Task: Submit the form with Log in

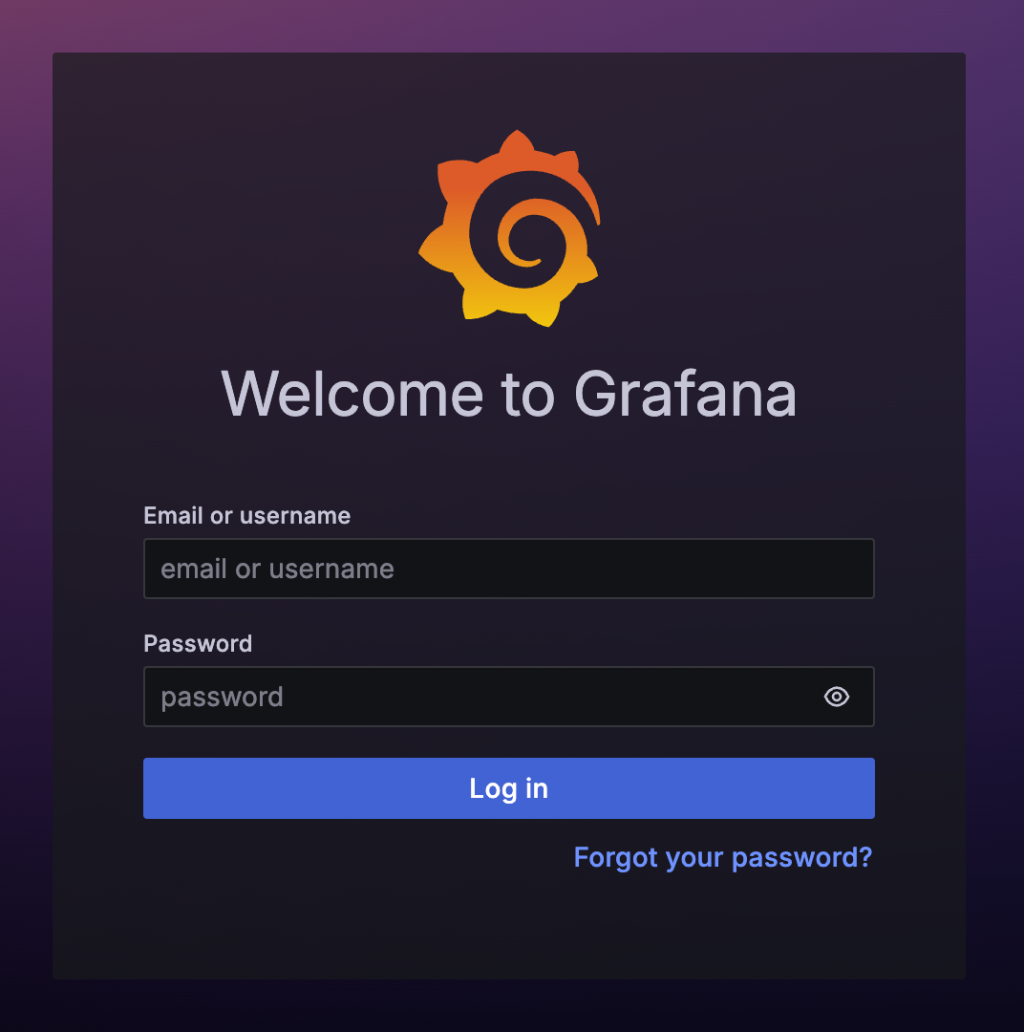Action: tap(509, 788)
